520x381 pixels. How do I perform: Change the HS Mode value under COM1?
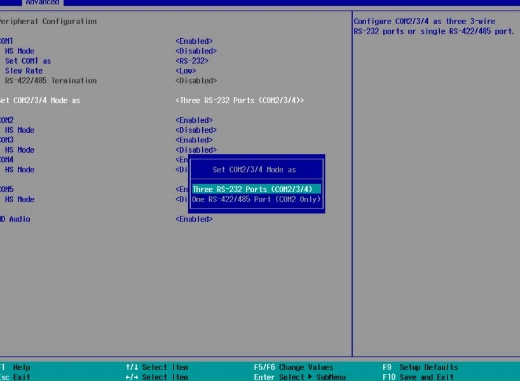click(x=196, y=51)
